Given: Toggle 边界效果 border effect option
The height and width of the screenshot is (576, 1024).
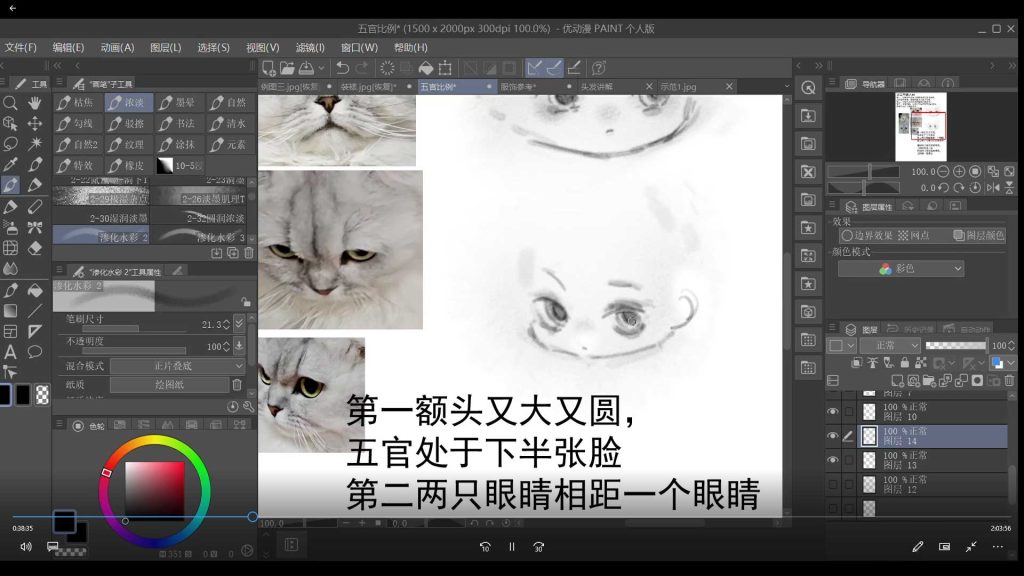Looking at the screenshot, I should (867, 235).
